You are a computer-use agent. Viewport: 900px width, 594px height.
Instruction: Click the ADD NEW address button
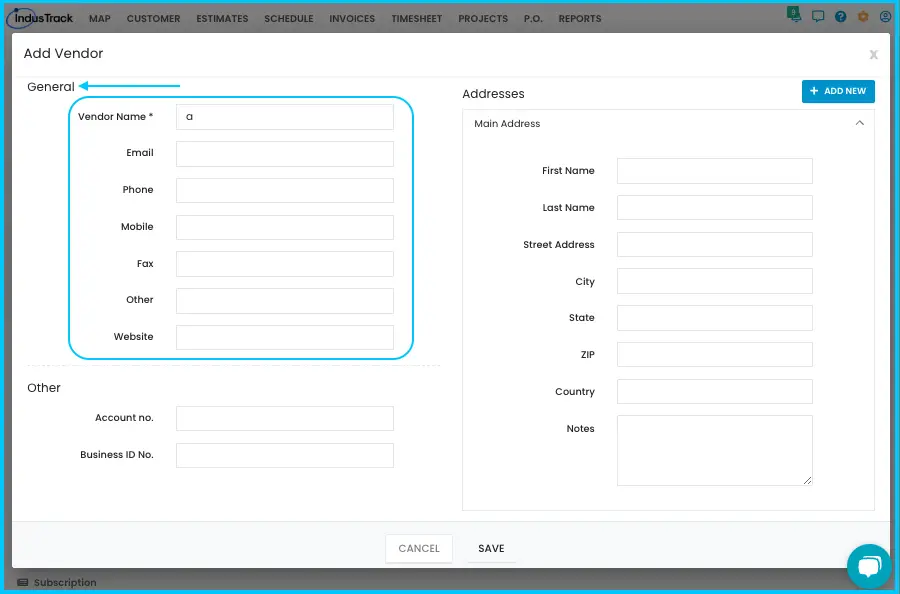click(838, 91)
